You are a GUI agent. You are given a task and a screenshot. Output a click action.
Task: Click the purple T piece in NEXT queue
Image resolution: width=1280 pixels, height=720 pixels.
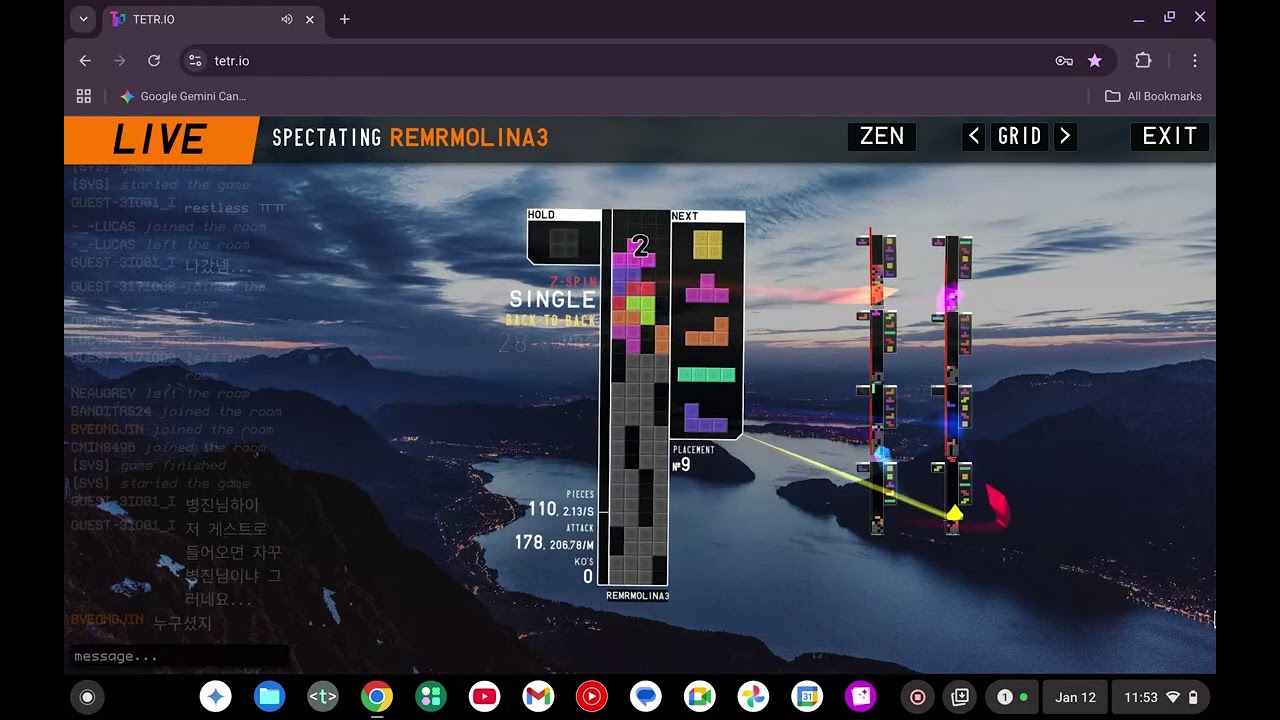(707, 288)
